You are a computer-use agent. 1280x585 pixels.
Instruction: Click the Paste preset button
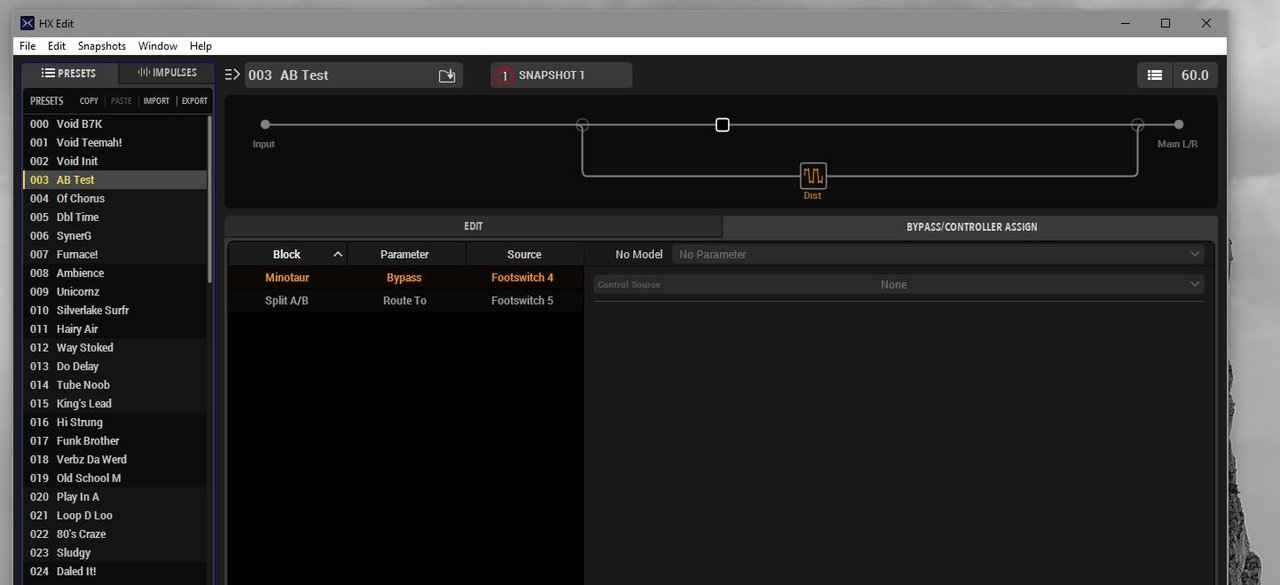point(121,101)
